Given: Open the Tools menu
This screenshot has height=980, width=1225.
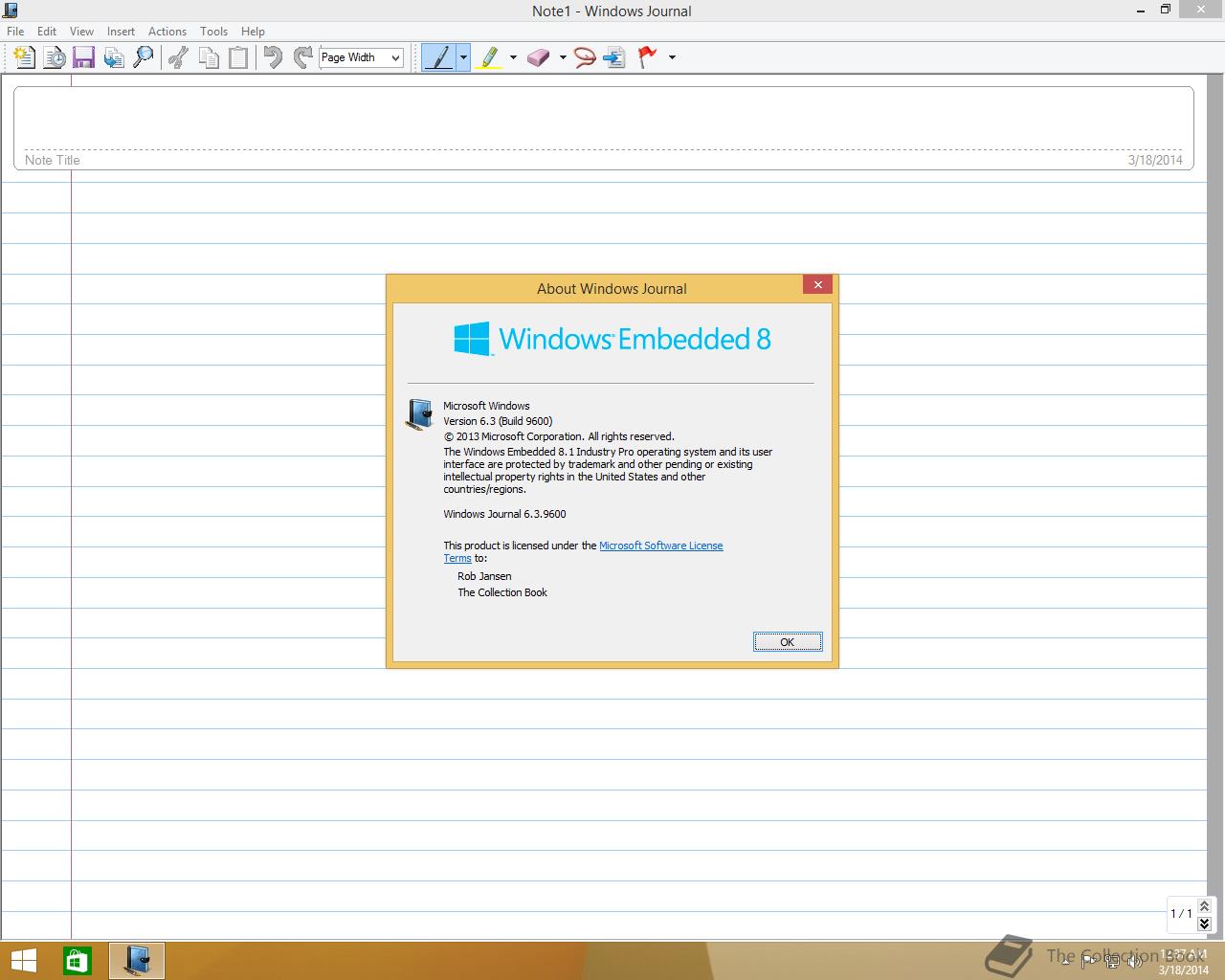Looking at the screenshot, I should 213,32.
